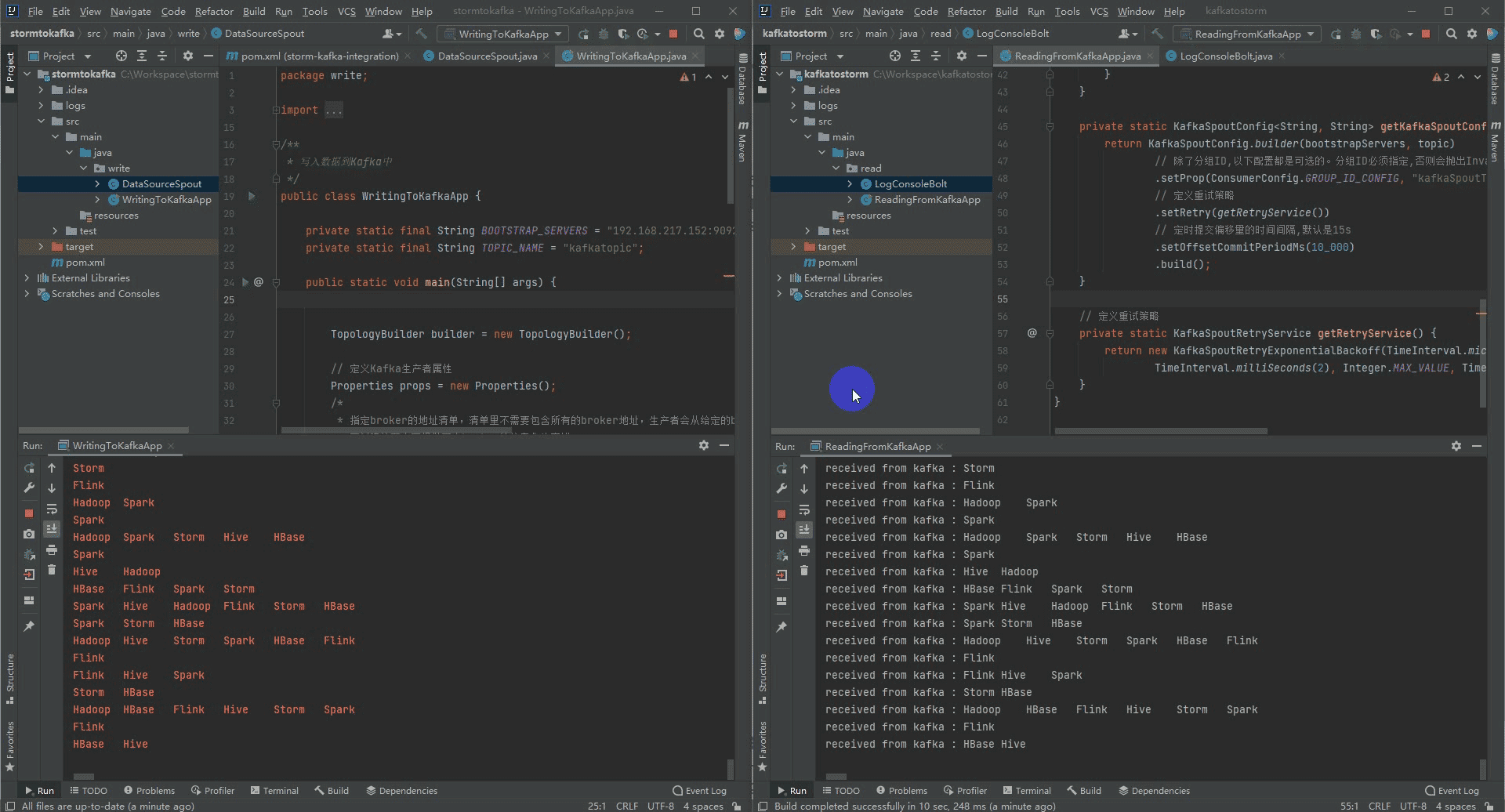Debug ReadingFromKafkaApp via bug toolbar icon
1505x812 pixels.
[1356, 34]
